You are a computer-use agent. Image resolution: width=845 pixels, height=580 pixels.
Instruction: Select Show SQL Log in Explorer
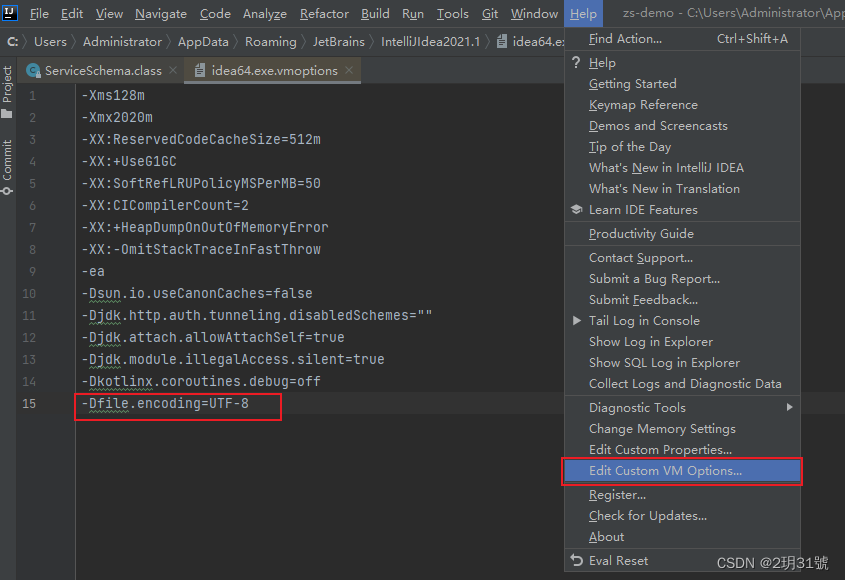682,363
